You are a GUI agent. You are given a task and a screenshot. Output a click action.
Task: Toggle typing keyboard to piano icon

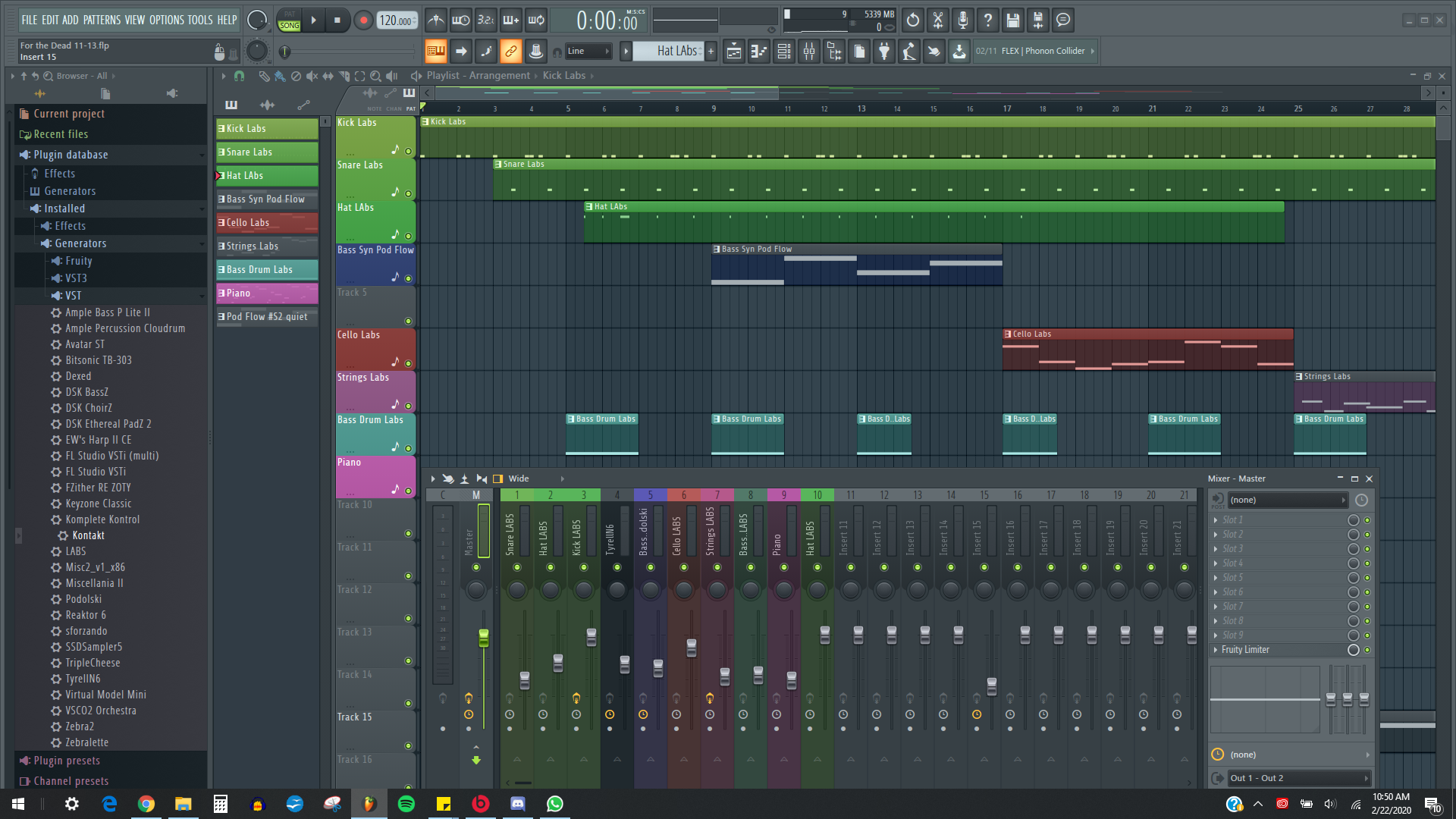click(x=435, y=52)
